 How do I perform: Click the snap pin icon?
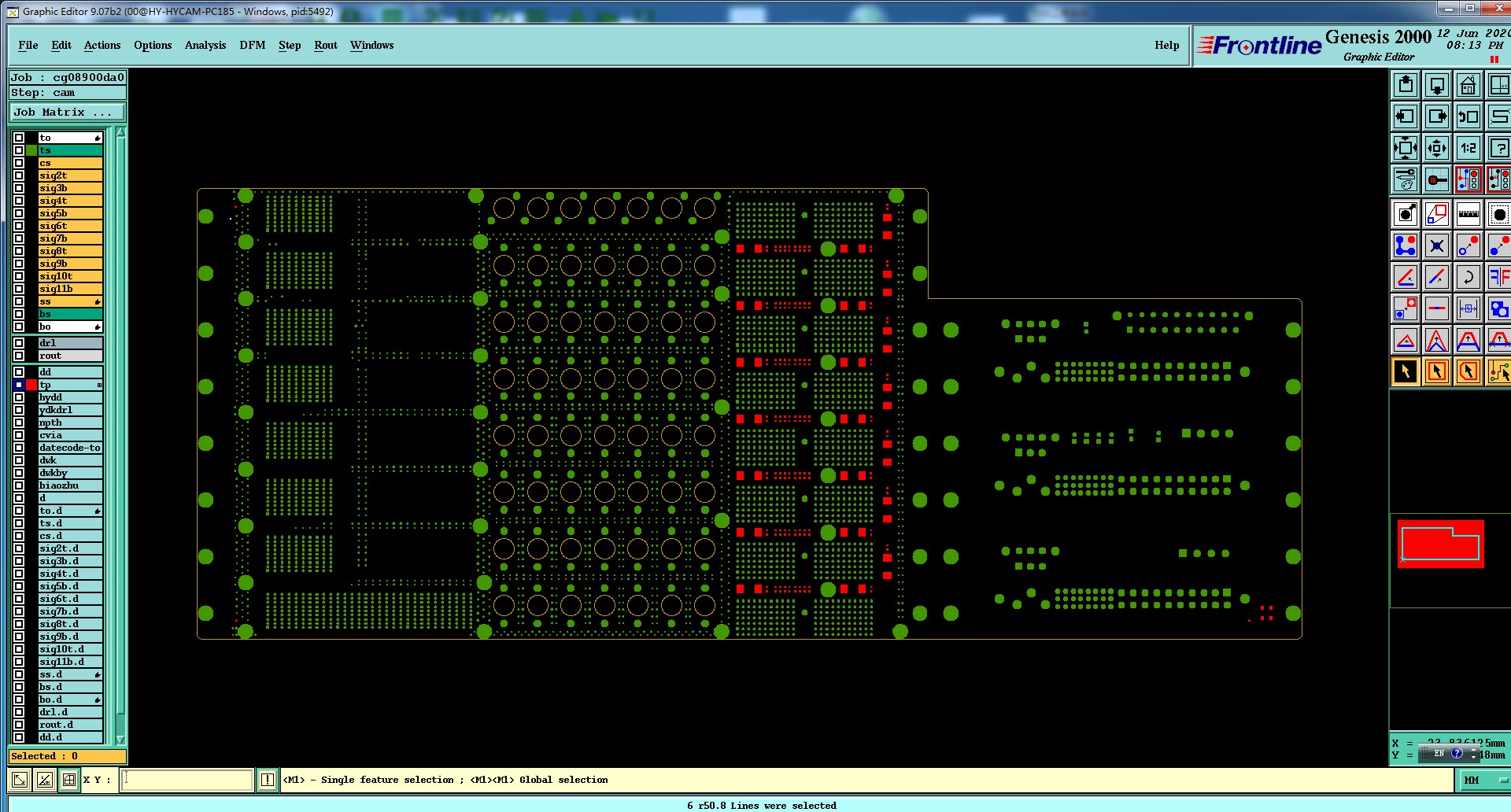point(1437,179)
